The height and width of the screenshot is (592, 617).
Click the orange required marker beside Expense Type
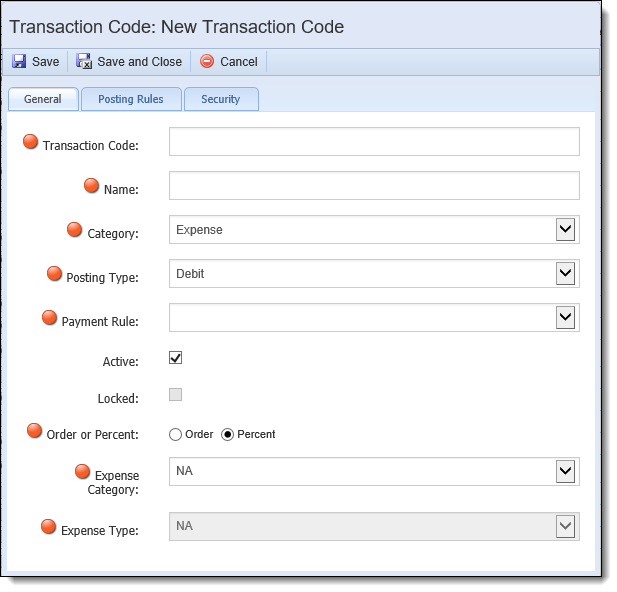tap(48, 527)
